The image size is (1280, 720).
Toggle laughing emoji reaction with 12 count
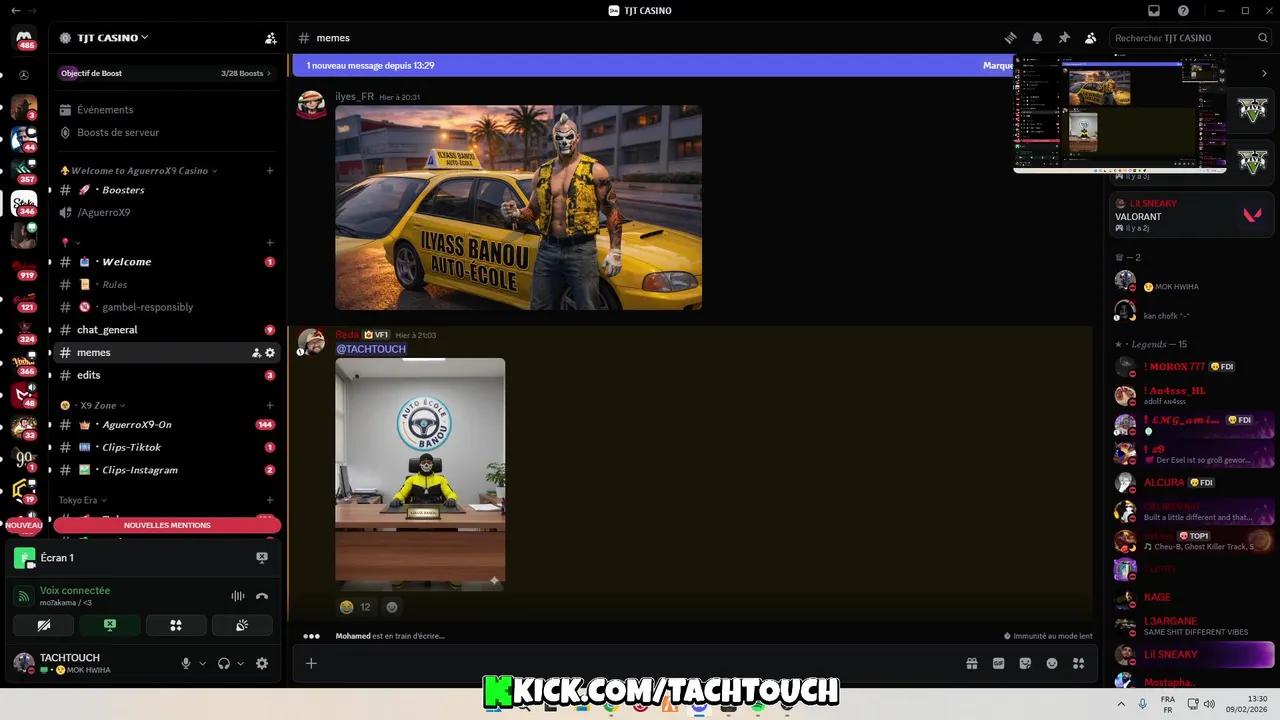[355, 607]
